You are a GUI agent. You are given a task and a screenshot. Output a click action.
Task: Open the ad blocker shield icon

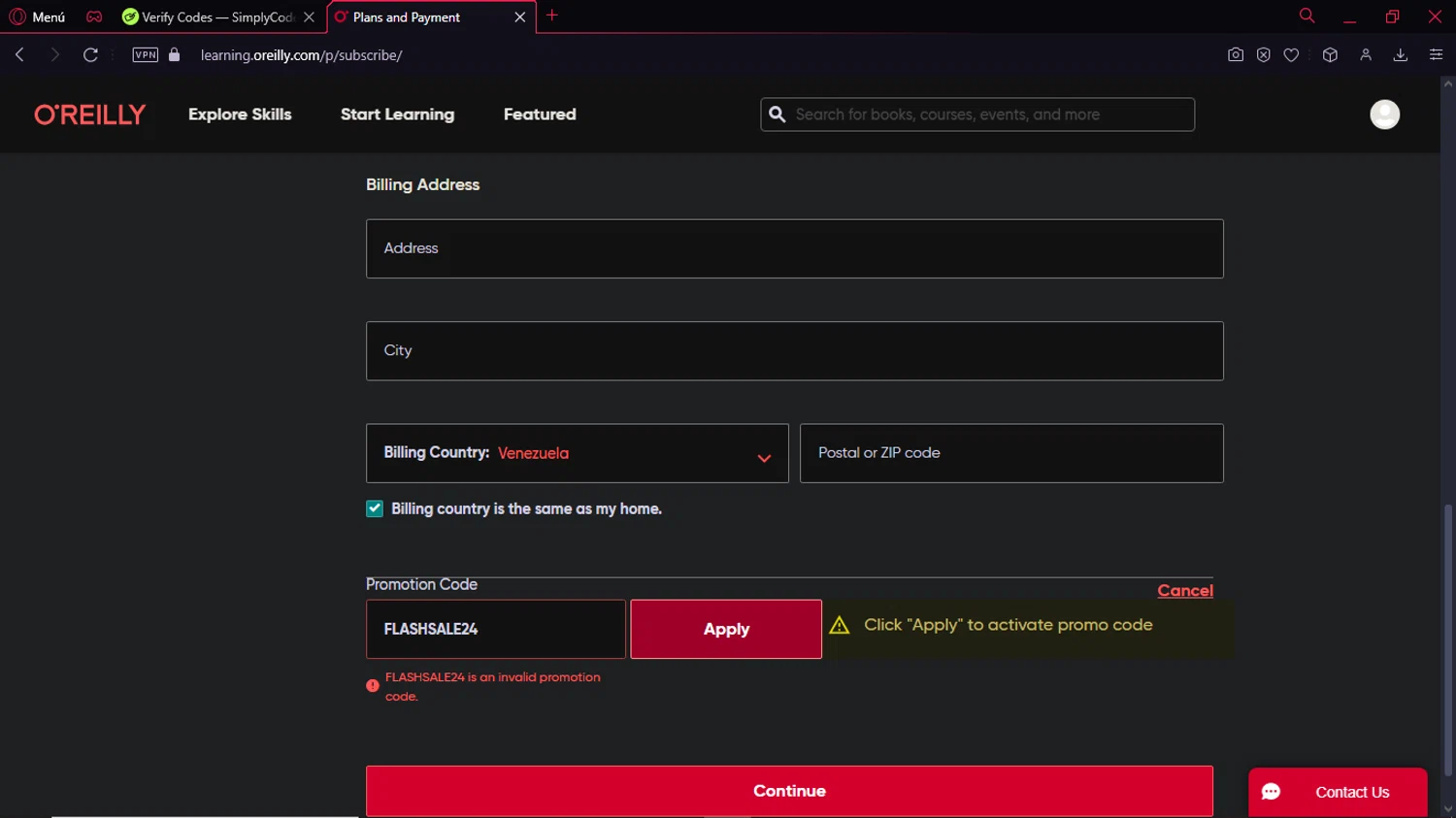1263,55
